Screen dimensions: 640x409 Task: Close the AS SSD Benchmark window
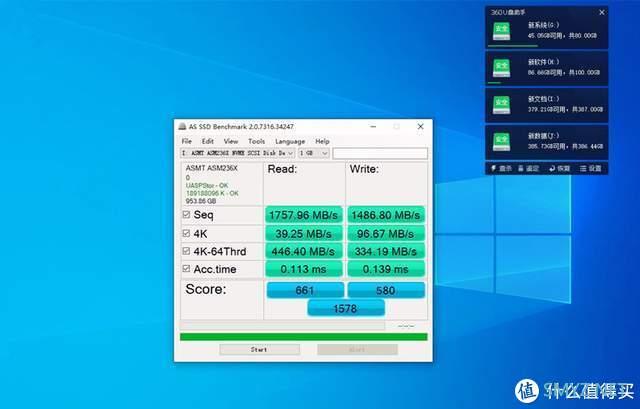[x=420, y=127]
